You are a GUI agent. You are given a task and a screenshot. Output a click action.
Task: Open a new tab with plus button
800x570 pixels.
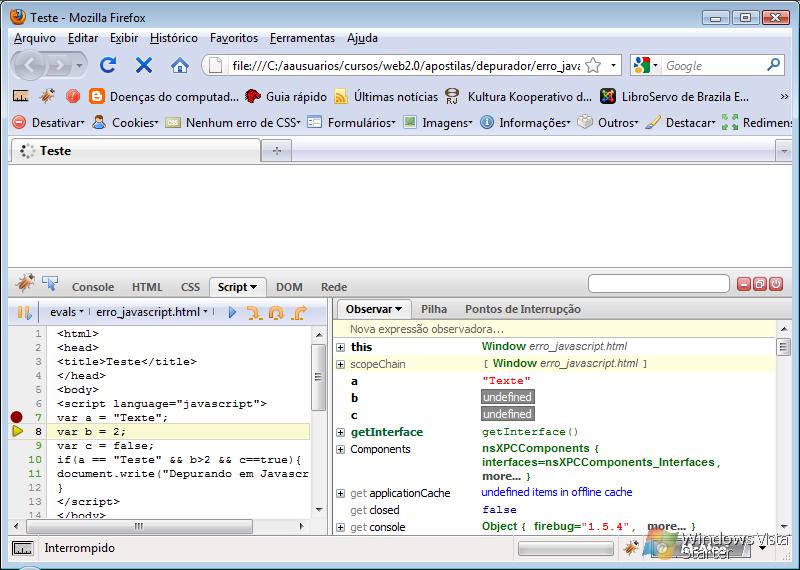point(277,151)
